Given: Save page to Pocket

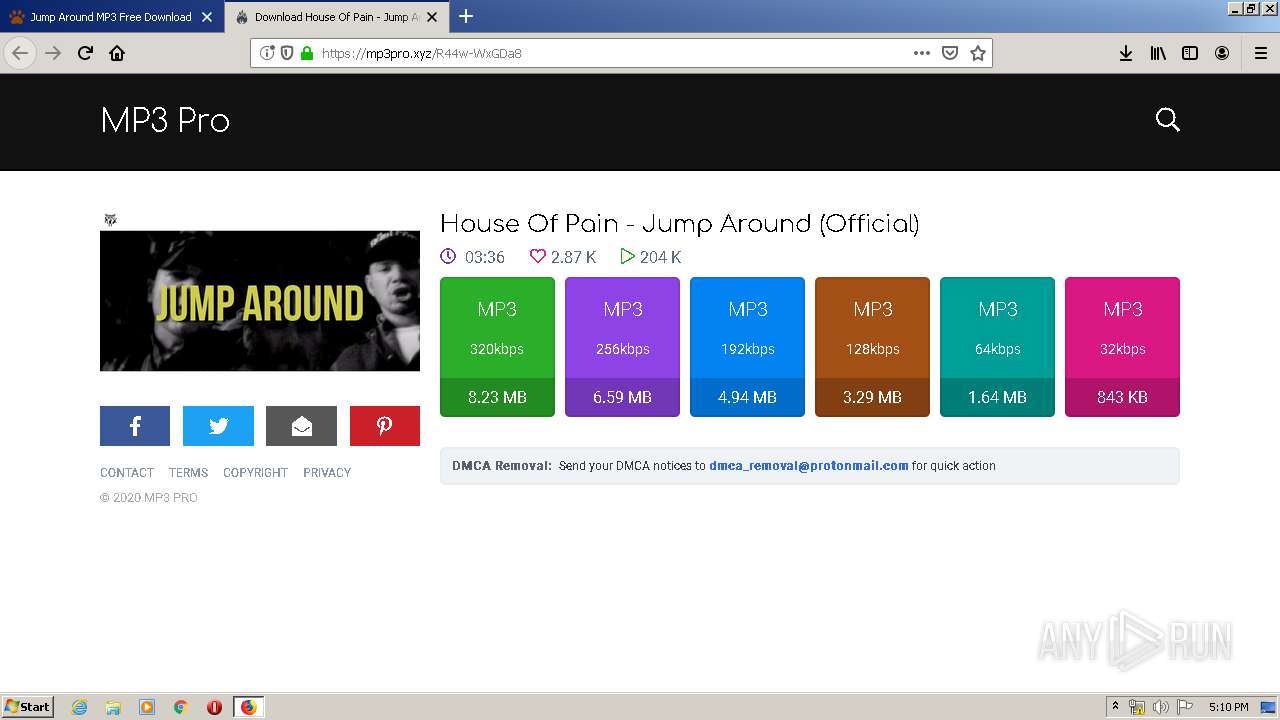Looking at the screenshot, I should pyautogui.click(x=950, y=53).
